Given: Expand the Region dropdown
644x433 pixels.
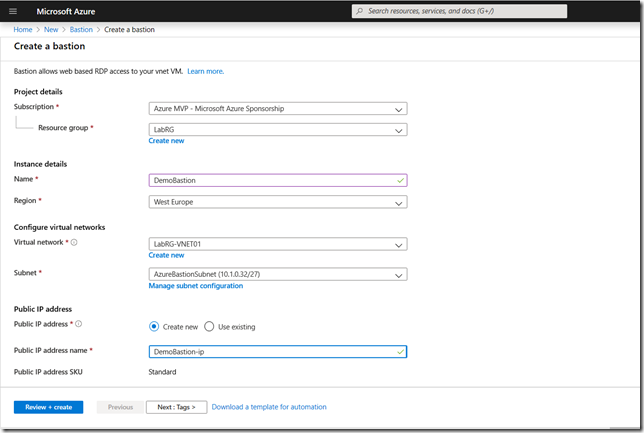Looking at the screenshot, I should pos(278,202).
